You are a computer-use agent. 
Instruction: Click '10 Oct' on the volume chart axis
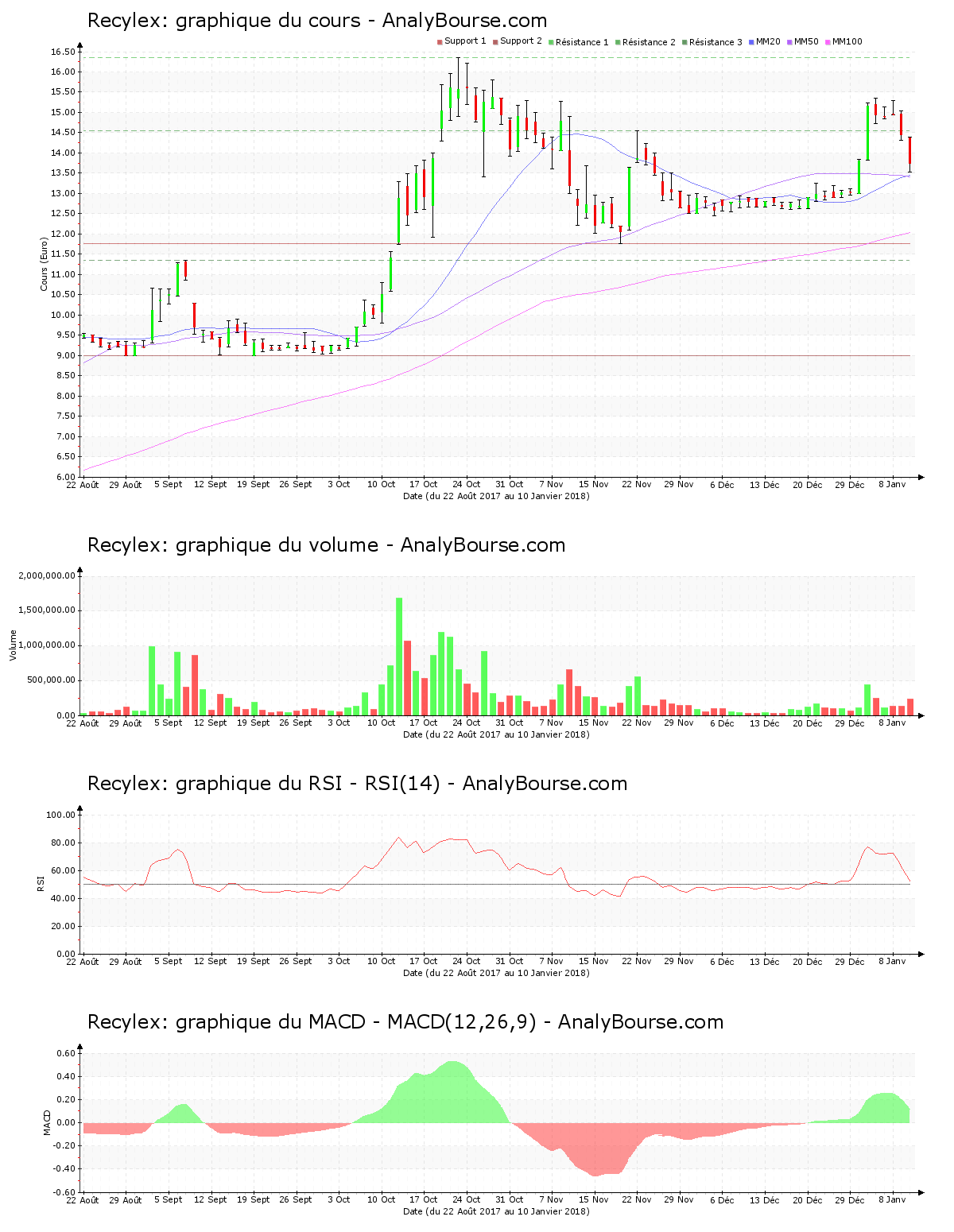[x=381, y=723]
